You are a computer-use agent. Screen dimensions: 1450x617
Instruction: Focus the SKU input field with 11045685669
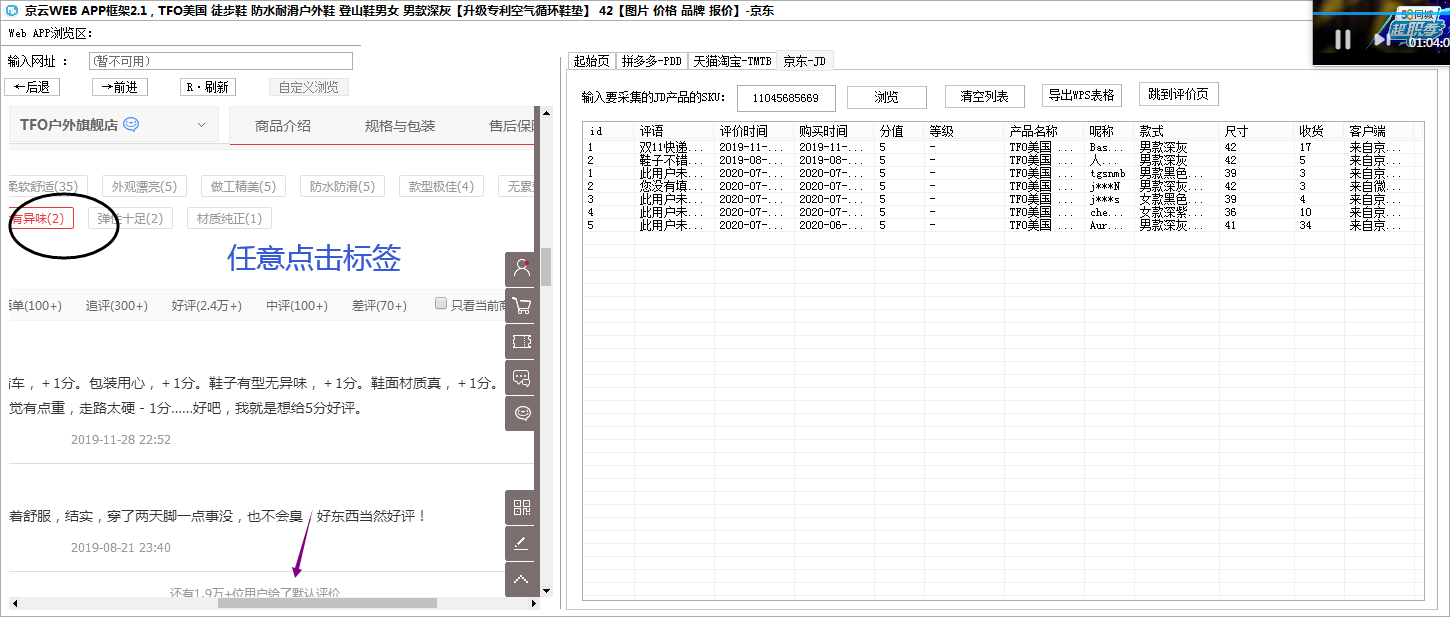click(x=786, y=98)
